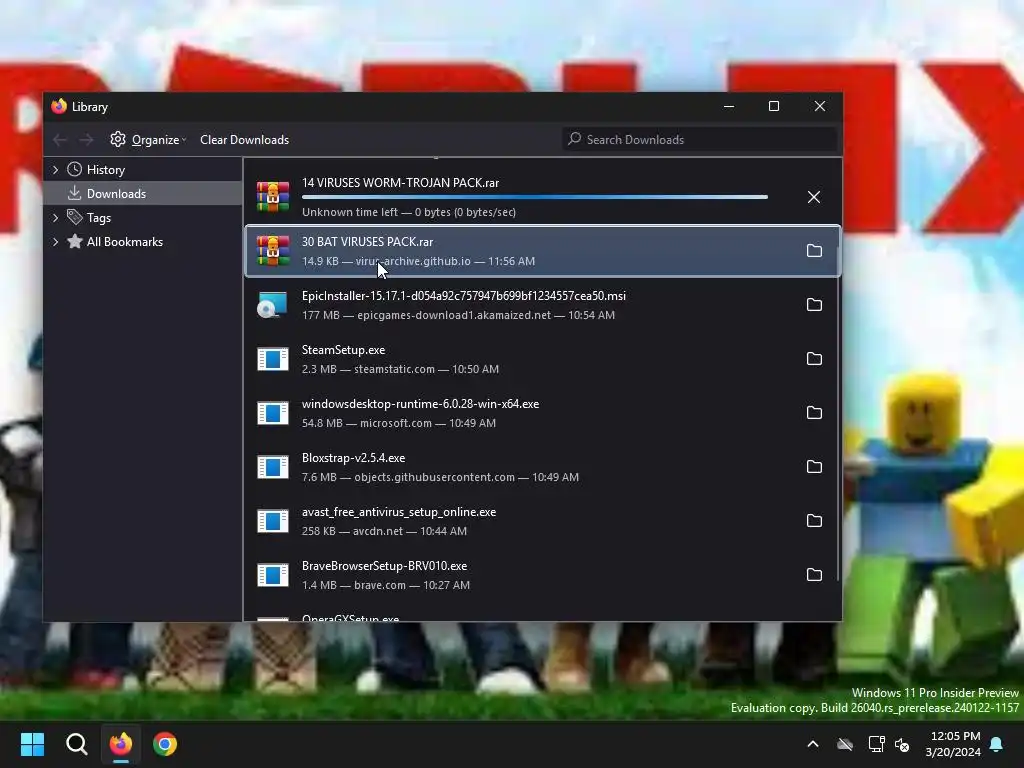Click '258 KB — avcdn.net' details text
The height and width of the screenshot is (768, 1024).
pyautogui.click(x=385, y=531)
